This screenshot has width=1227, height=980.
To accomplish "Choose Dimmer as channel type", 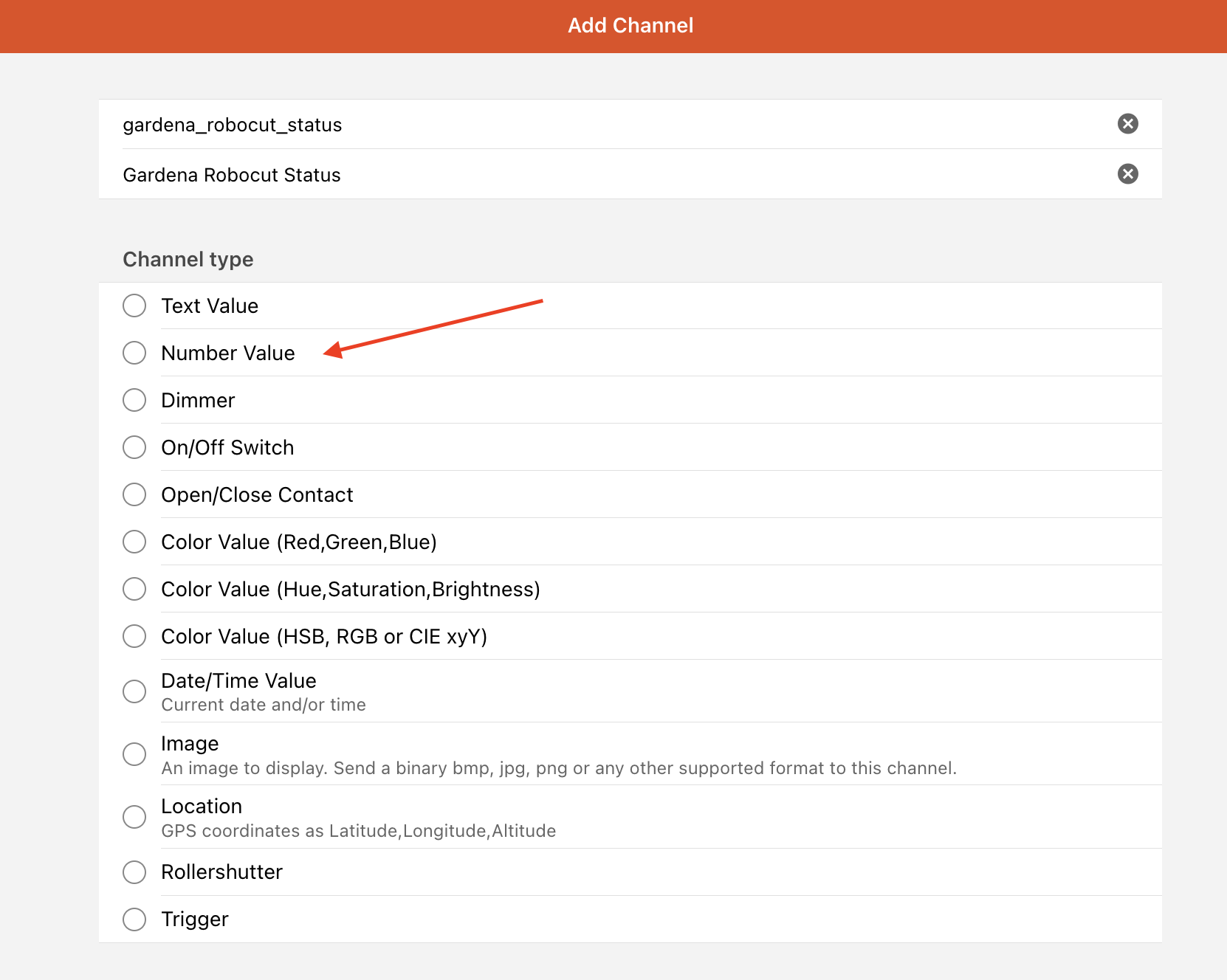I will [x=134, y=400].
